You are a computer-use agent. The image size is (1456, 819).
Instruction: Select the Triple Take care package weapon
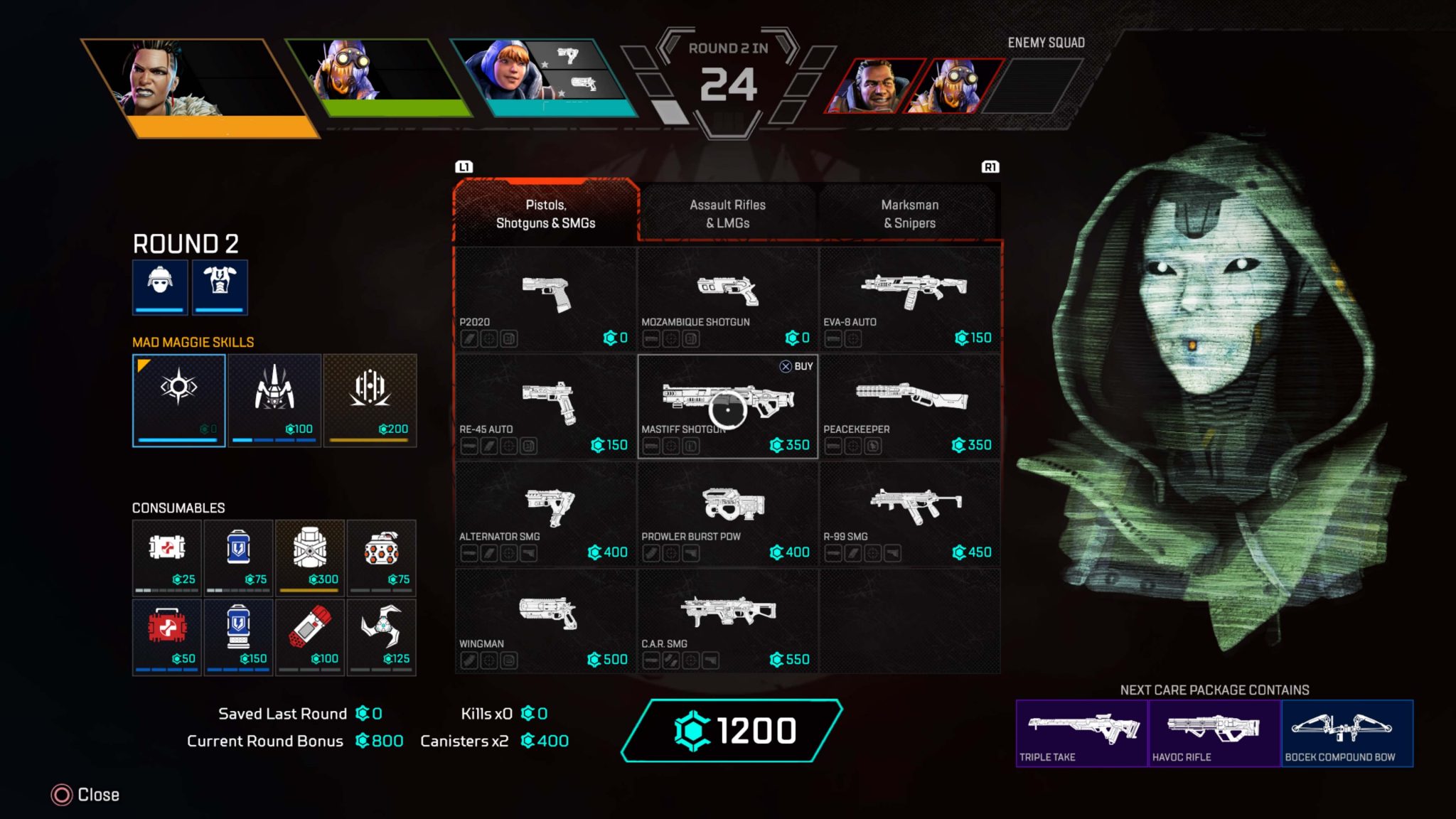point(1081,730)
